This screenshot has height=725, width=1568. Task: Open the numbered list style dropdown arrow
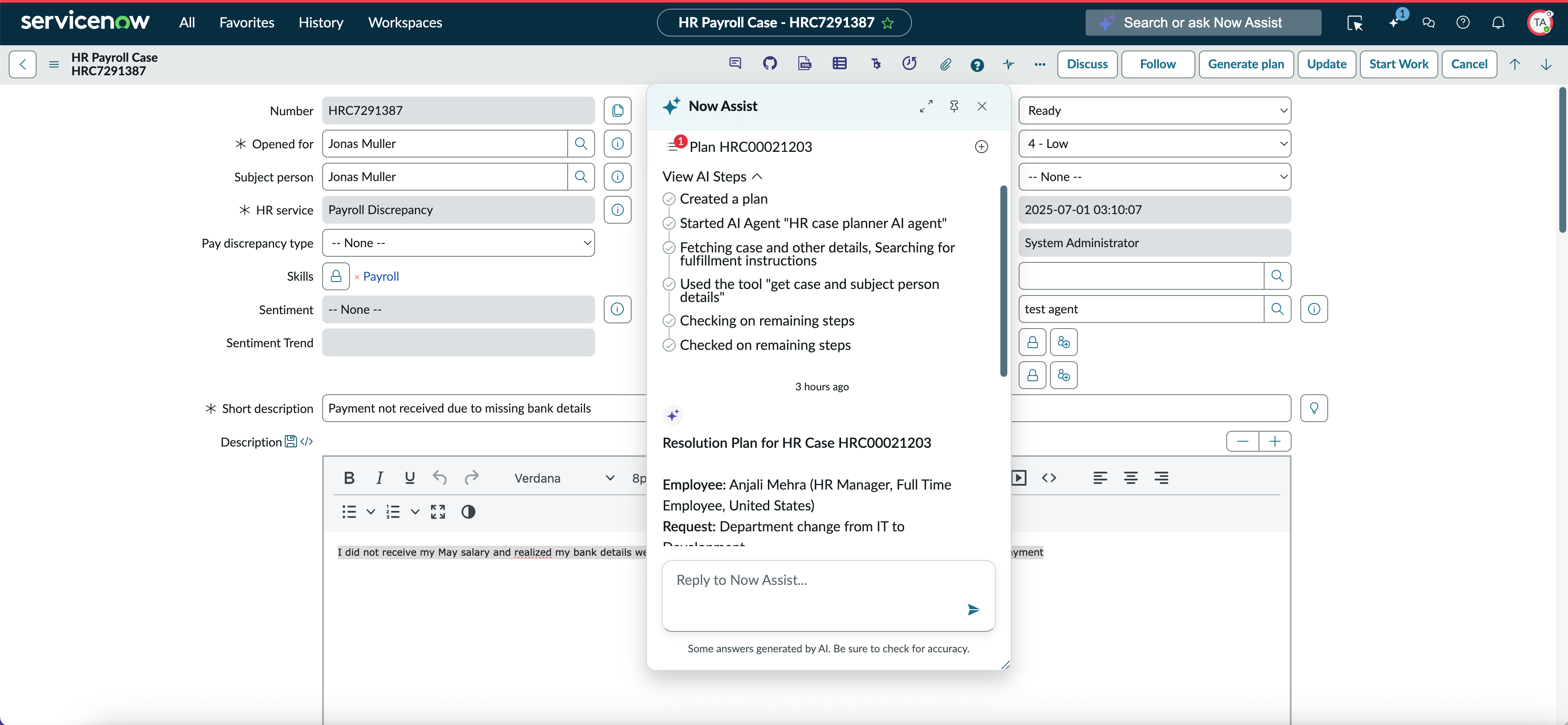pos(414,512)
